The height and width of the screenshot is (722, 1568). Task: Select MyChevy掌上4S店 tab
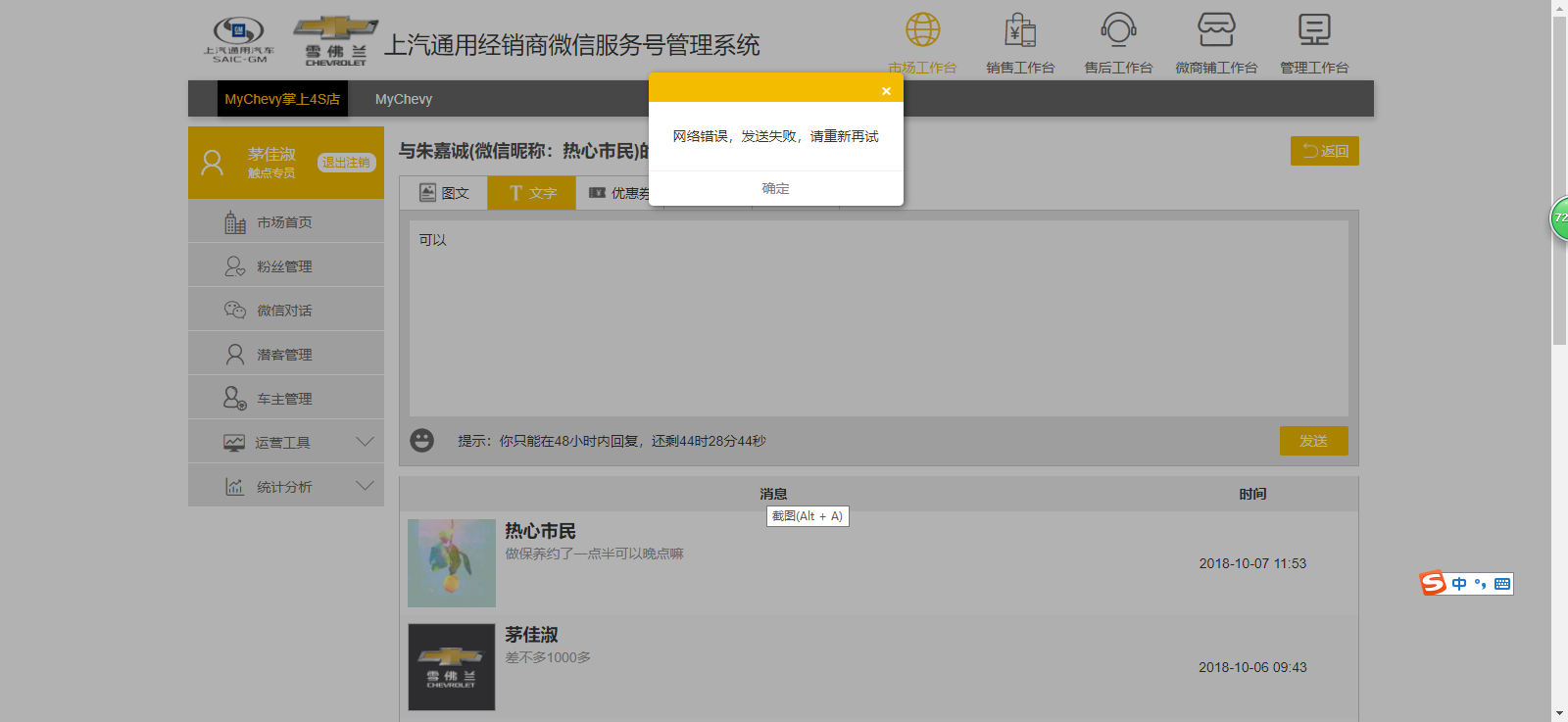tap(282, 99)
